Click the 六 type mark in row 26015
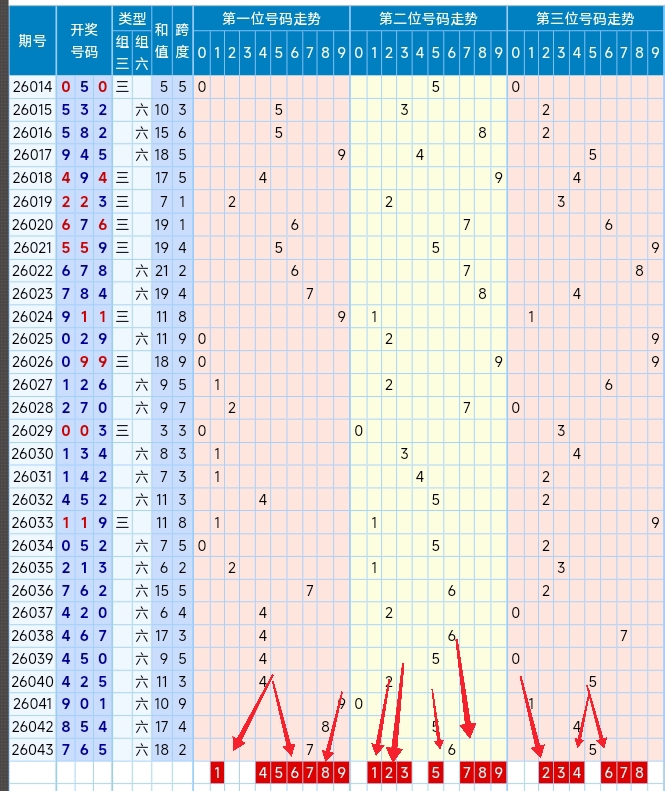 click(141, 109)
